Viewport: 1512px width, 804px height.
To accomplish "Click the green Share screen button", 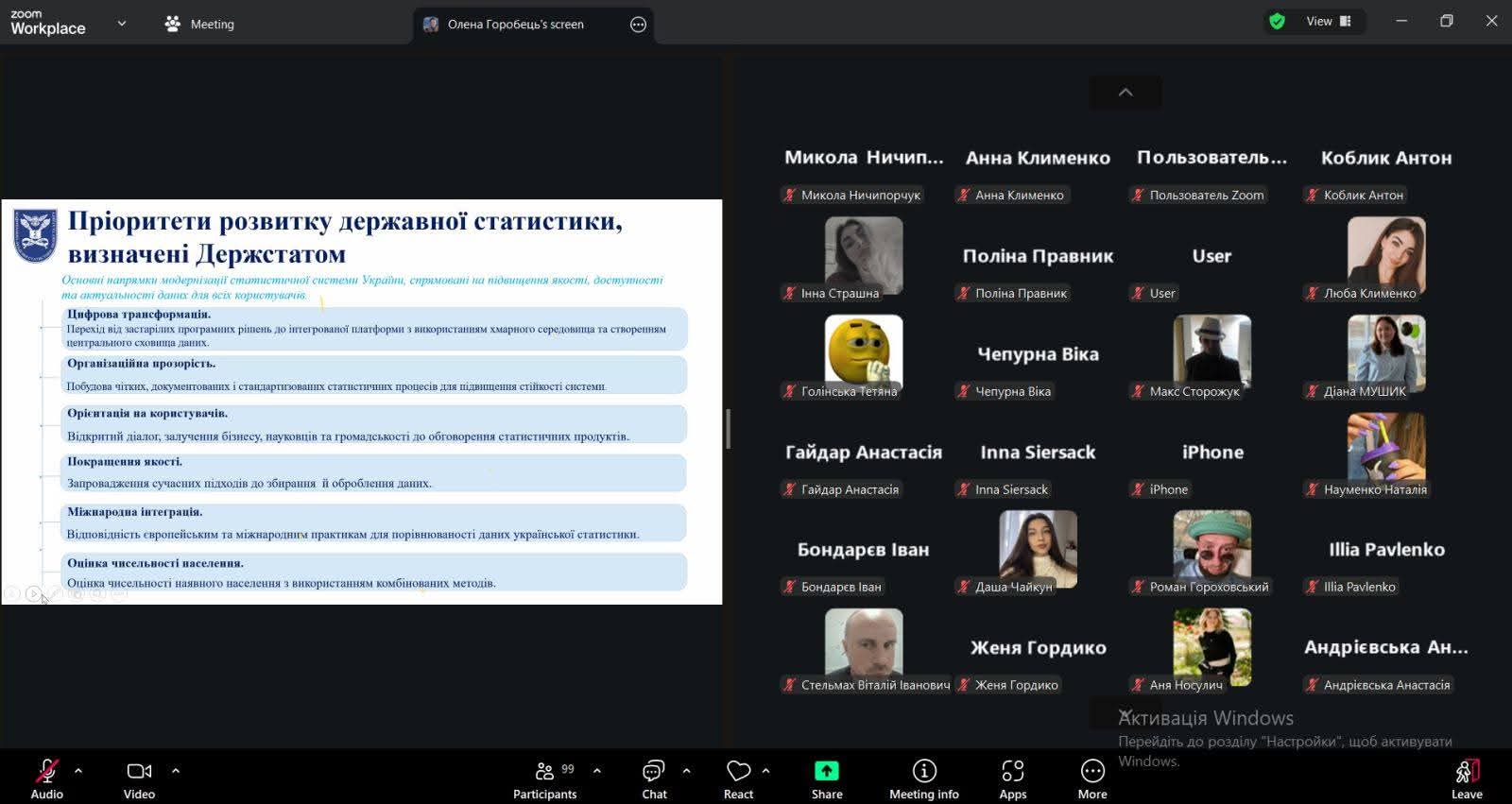I will coord(826,779).
